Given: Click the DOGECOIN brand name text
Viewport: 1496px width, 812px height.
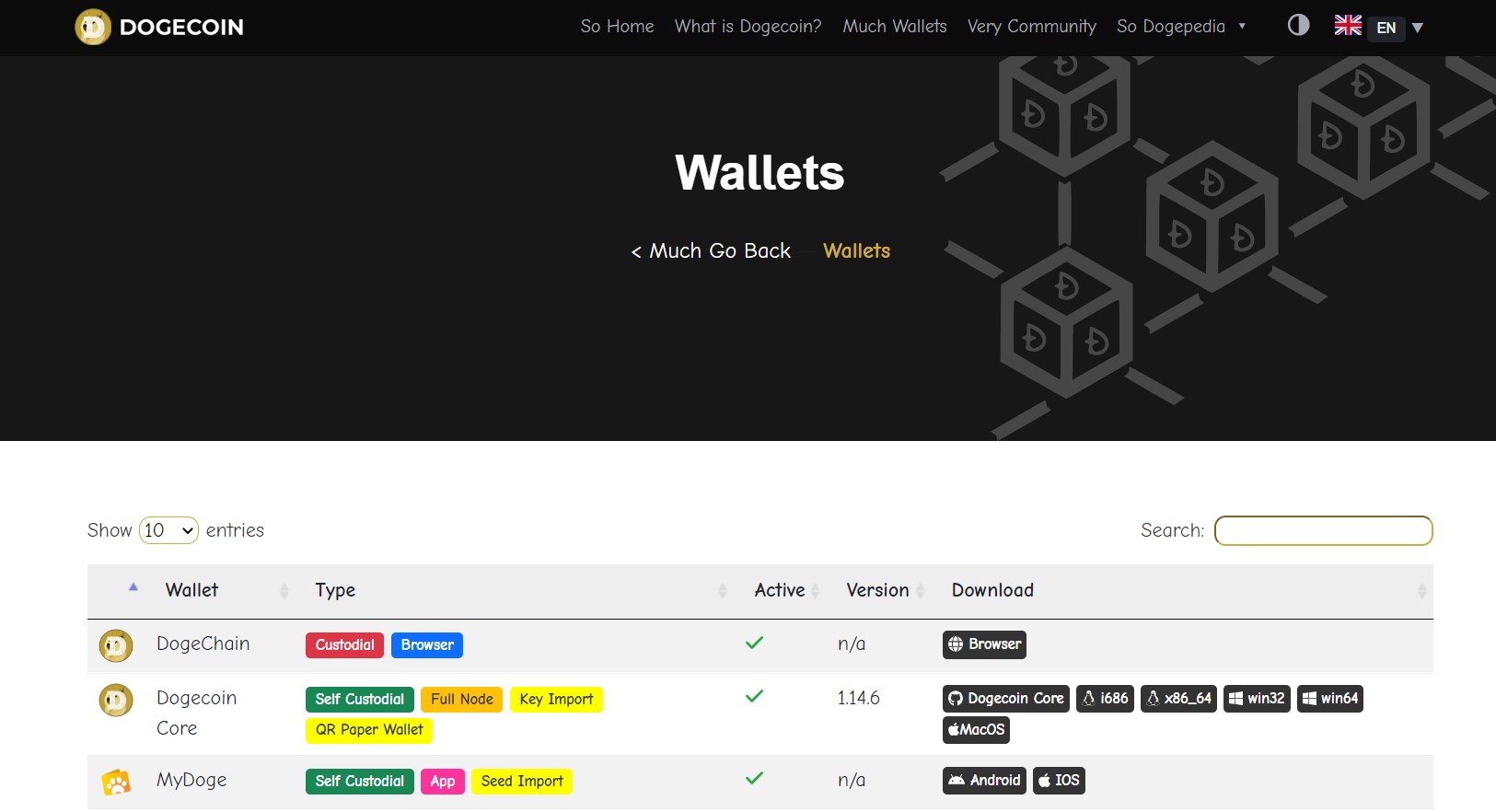Looking at the screenshot, I should 181,28.
